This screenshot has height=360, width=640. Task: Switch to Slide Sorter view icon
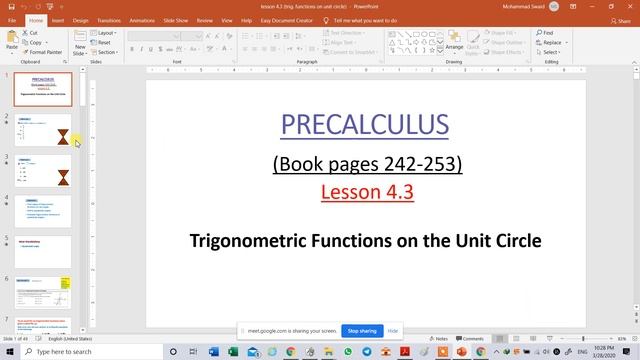(x=516, y=339)
